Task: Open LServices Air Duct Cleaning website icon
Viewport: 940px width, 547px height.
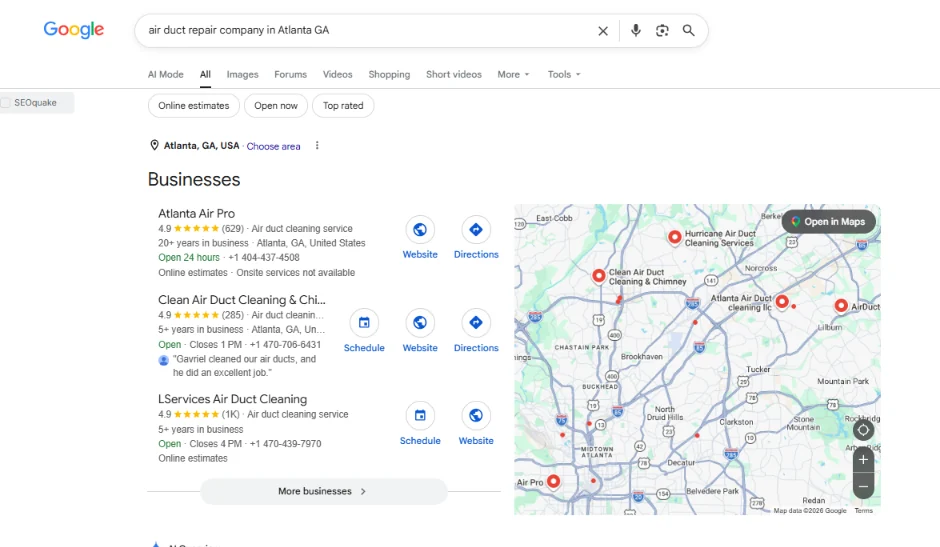Action: tap(476, 416)
